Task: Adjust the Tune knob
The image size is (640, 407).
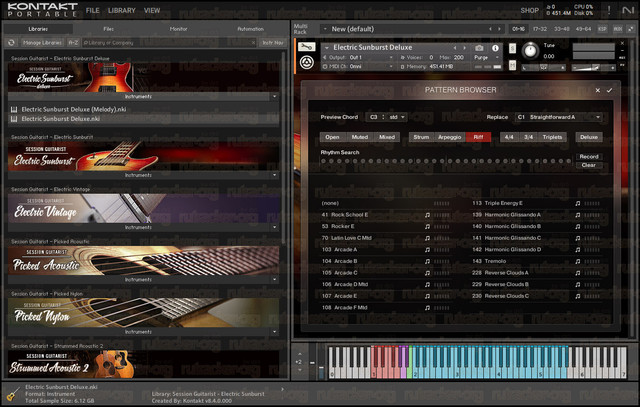Action: [x=530, y=51]
